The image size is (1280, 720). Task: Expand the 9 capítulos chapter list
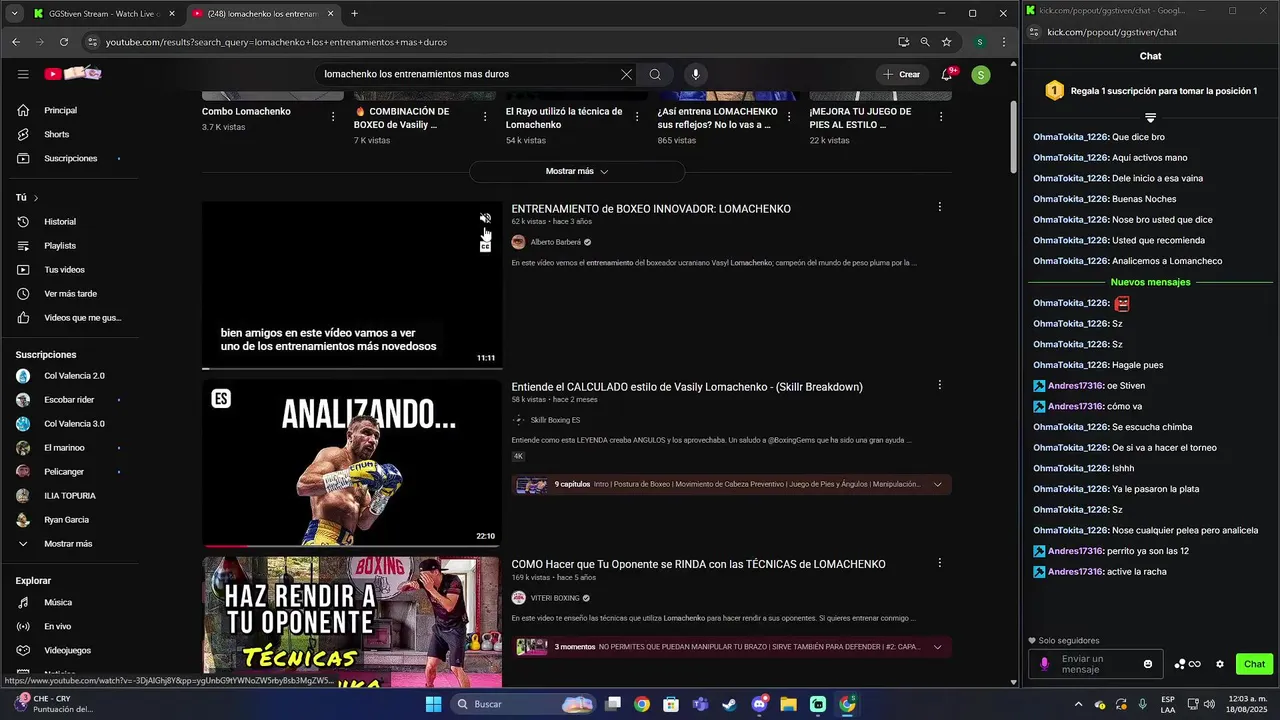click(937, 484)
